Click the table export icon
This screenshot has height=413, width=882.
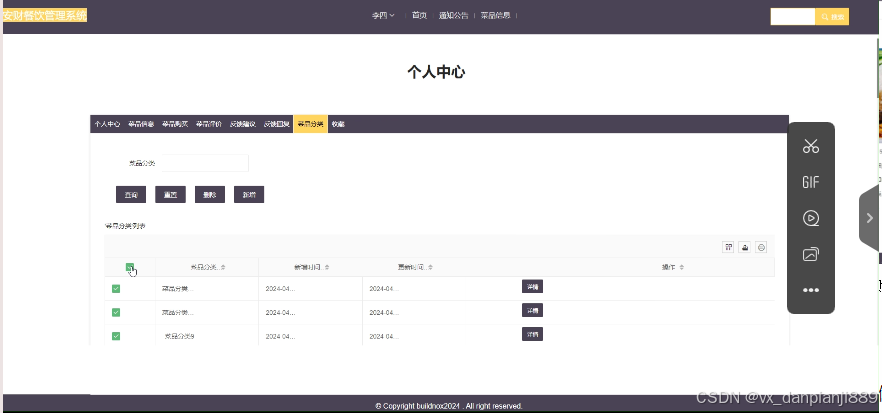pos(744,246)
